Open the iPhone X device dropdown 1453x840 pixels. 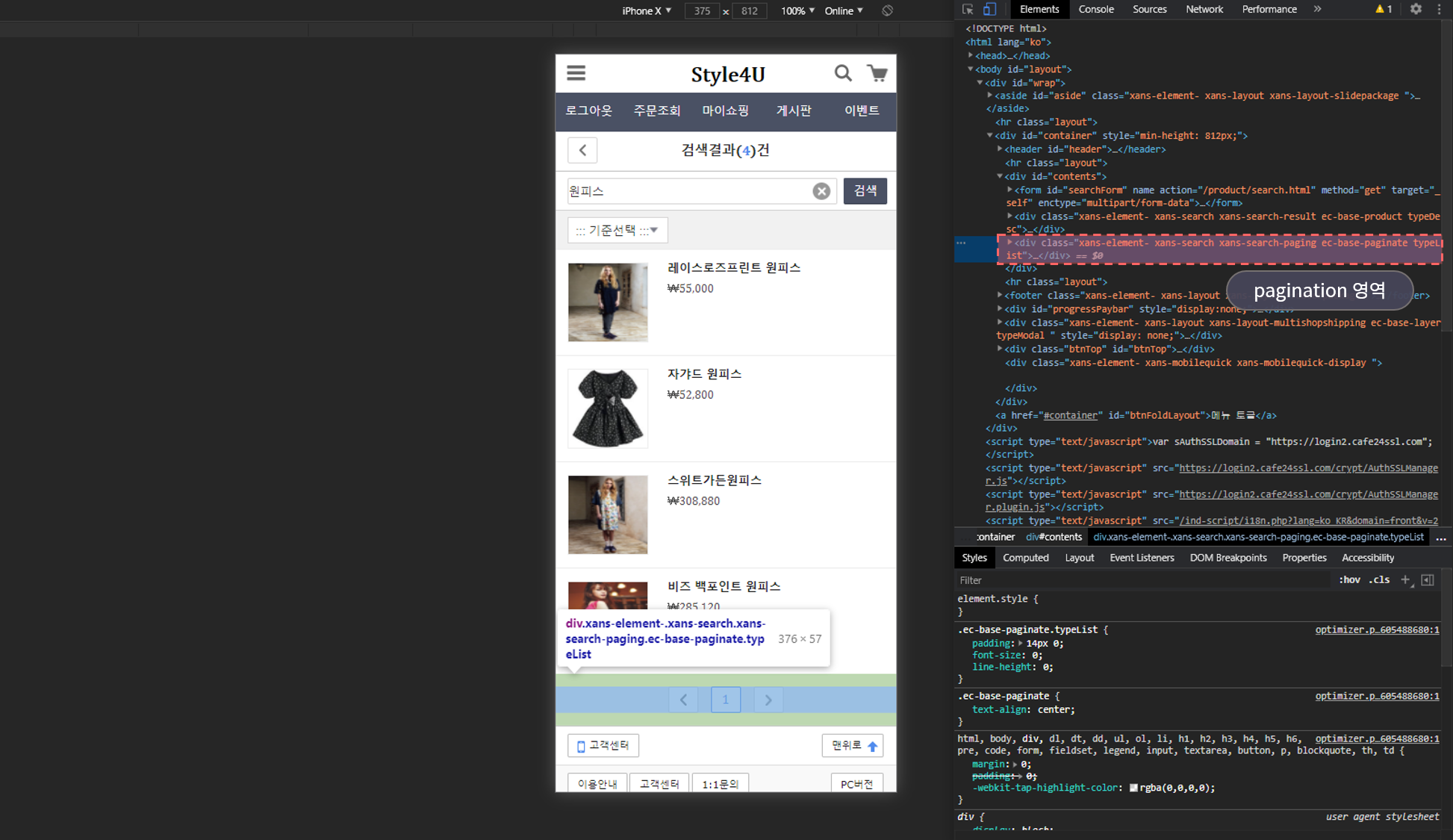pos(647,10)
